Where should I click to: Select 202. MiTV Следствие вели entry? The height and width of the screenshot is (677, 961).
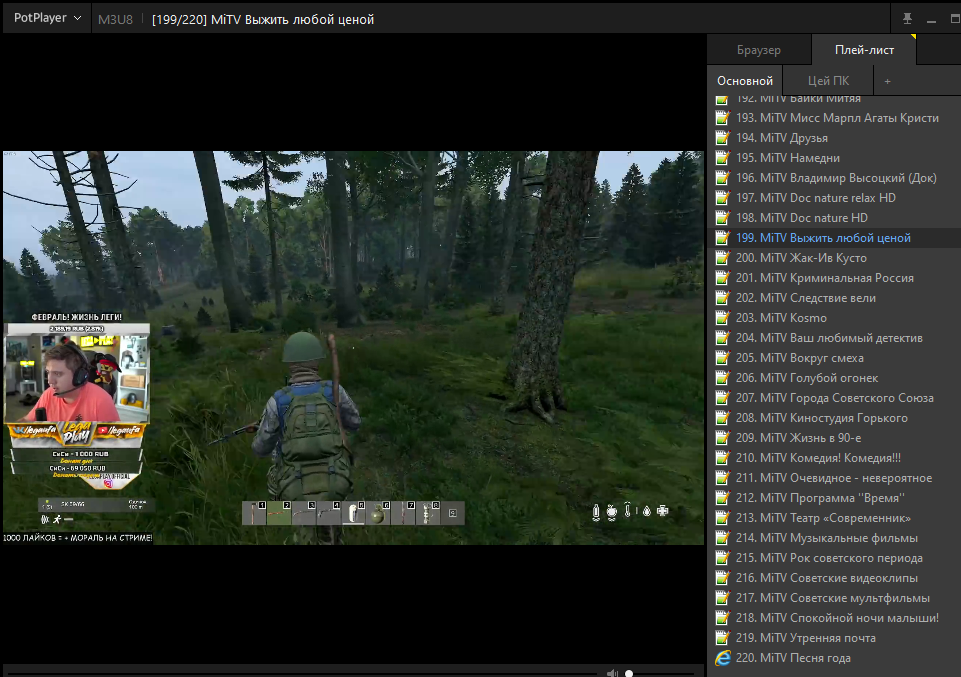click(834, 298)
